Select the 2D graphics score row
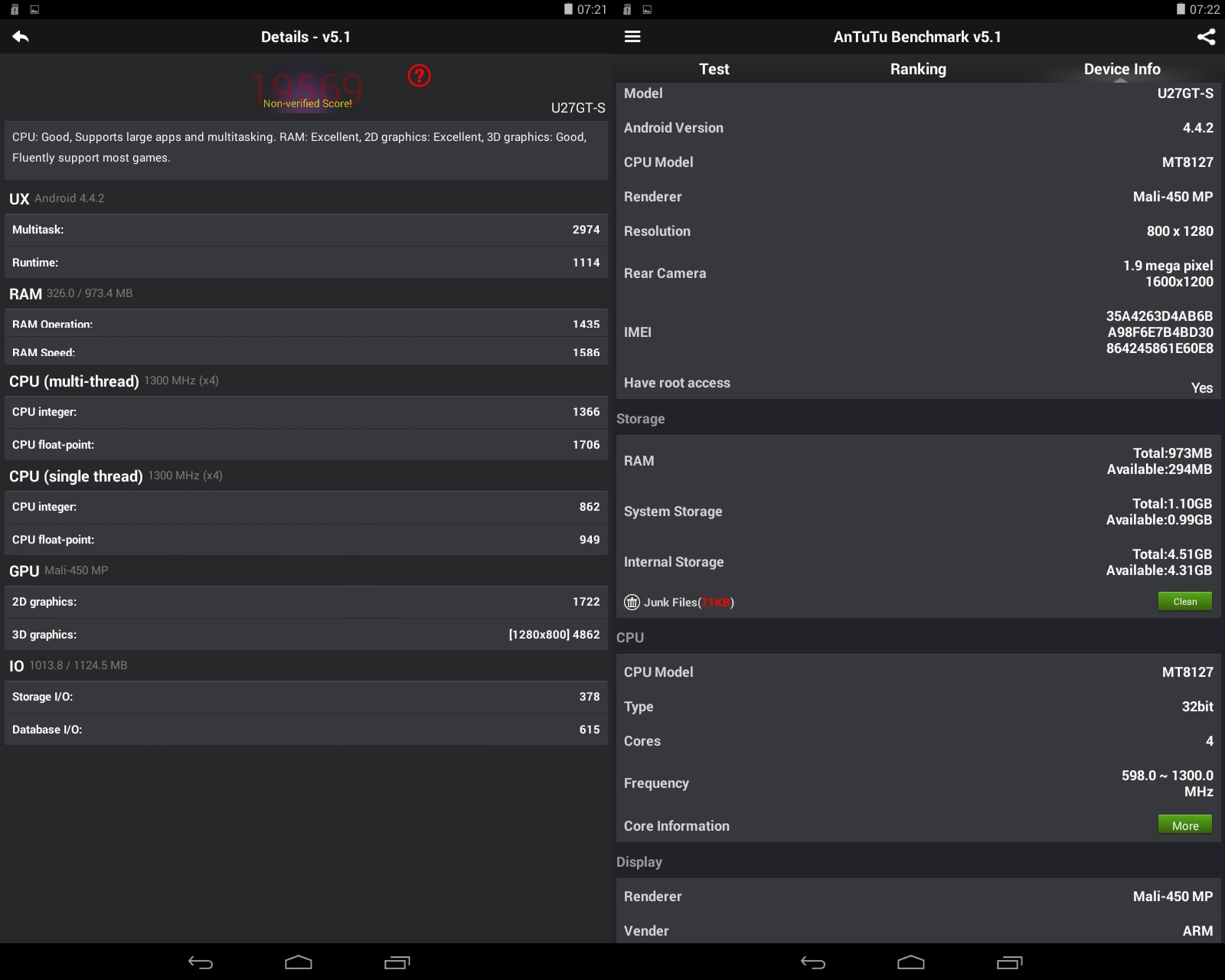 [306, 602]
